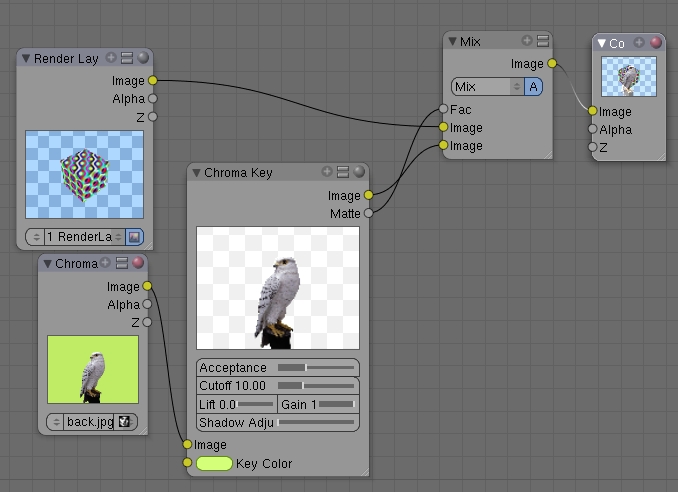Click Chroma Key Image input socket
678x492 pixels.
click(187, 444)
